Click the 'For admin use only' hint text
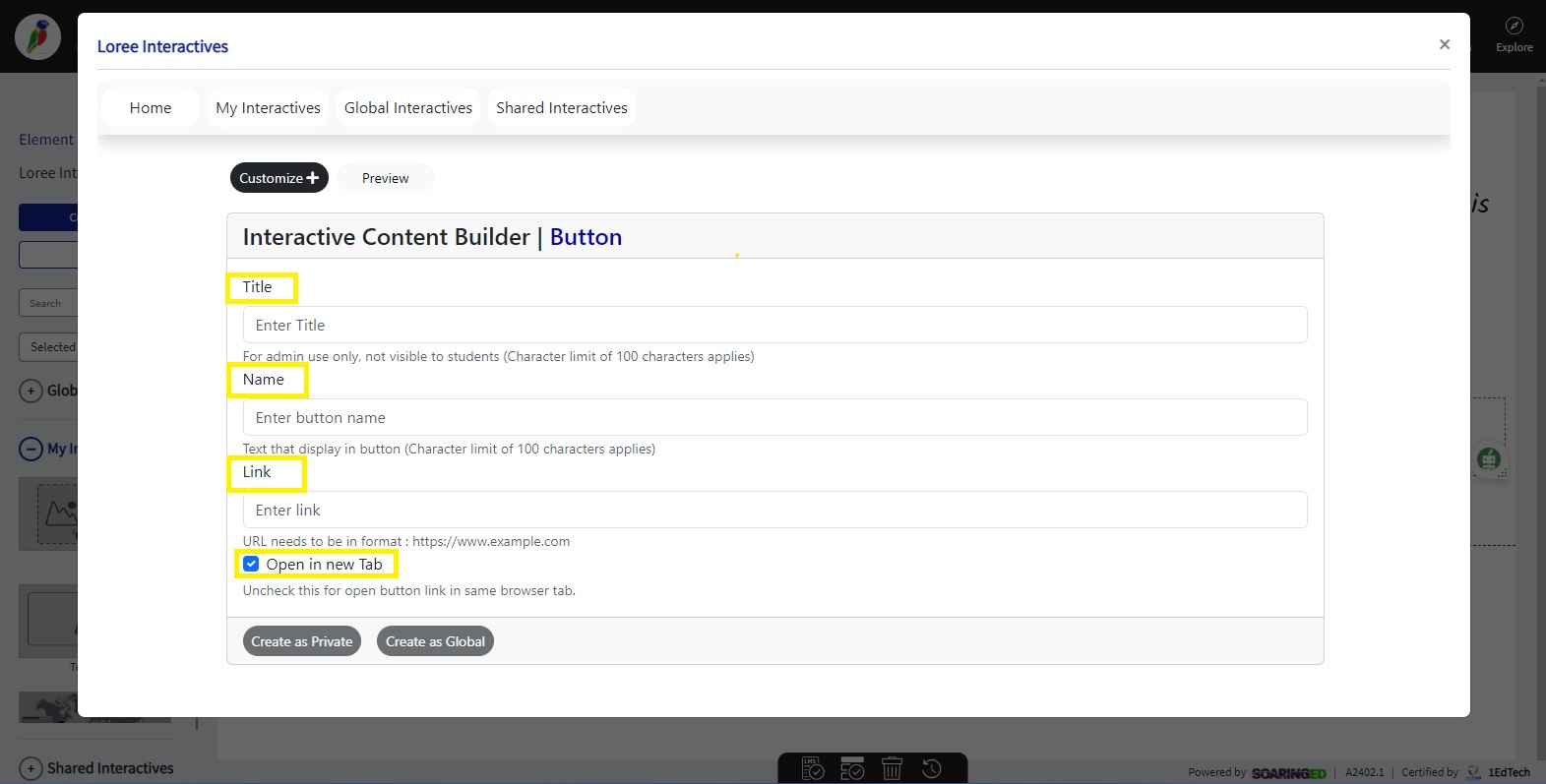This screenshot has width=1546, height=784. tap(498, 356)
